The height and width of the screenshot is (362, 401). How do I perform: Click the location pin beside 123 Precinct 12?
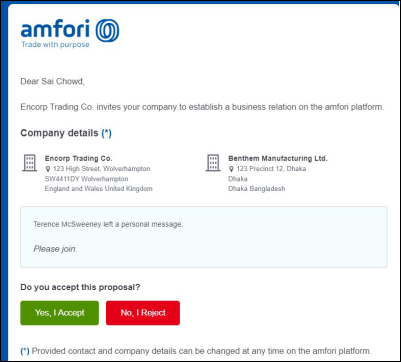point(231,169)
